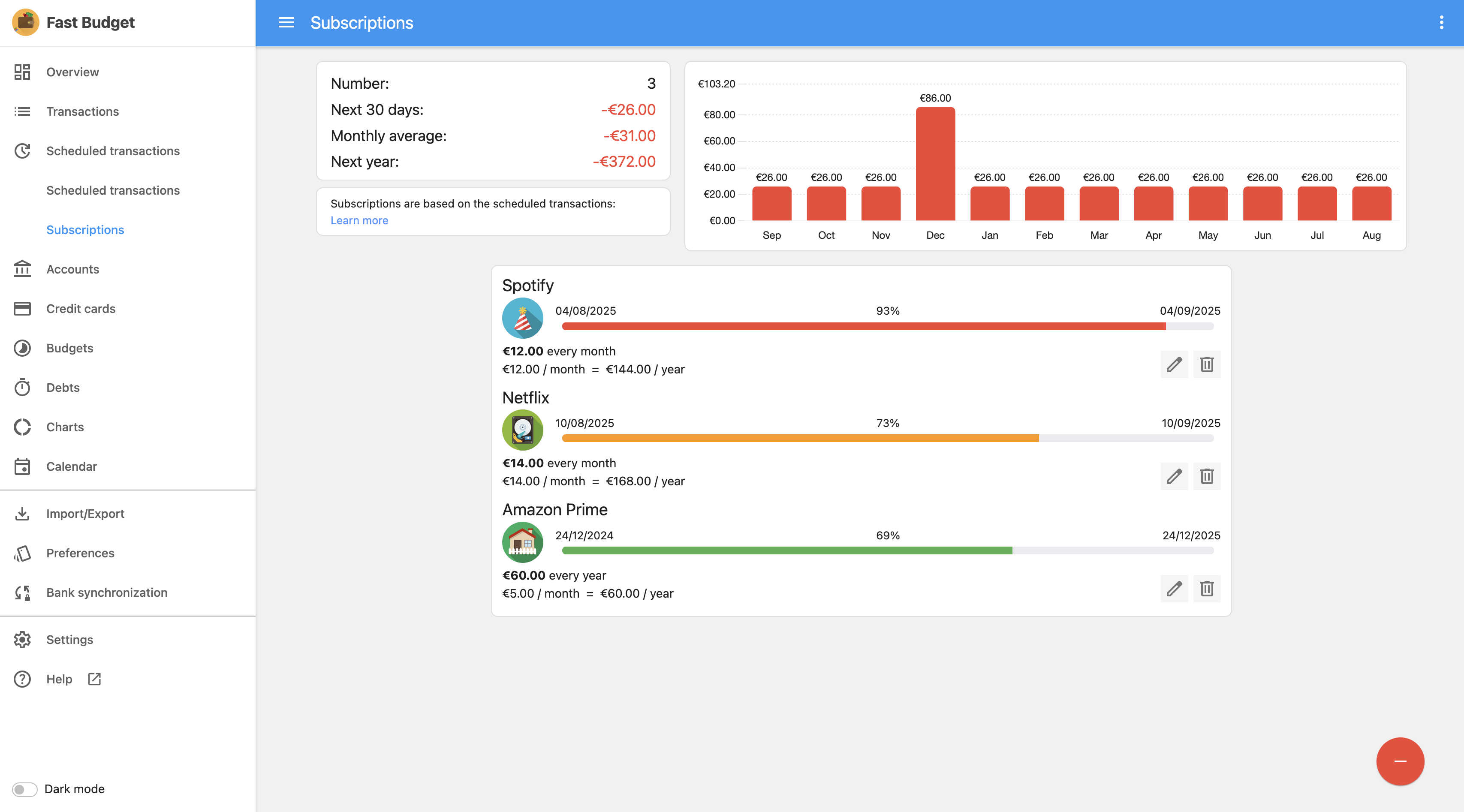This screenshot has width=1464, height=812.
Task: Delete the Netflix subscription with trash icon
Action: click(1207, 476)
